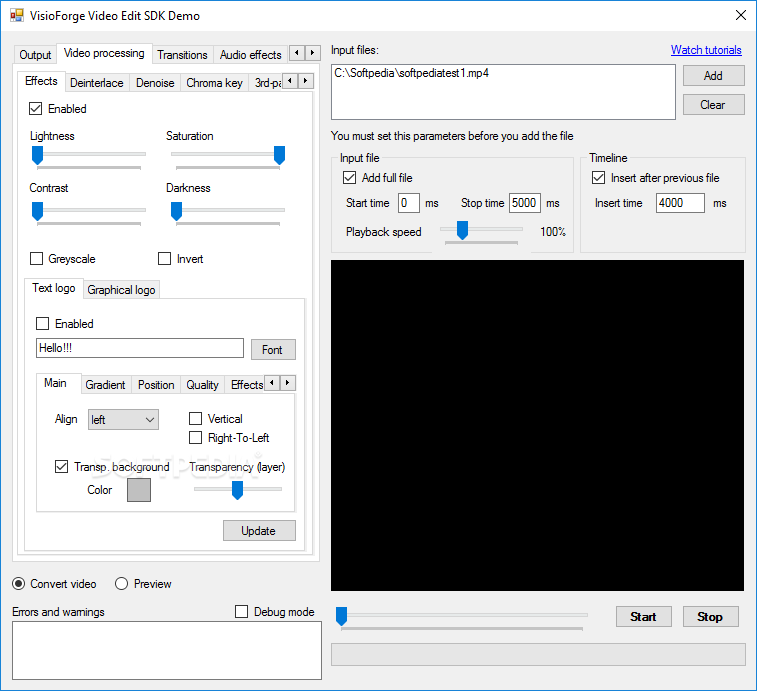The image size is (757, 691).
Task: Click the video seek slider handle
Action: pyautogui.click(x=341, y=617)
